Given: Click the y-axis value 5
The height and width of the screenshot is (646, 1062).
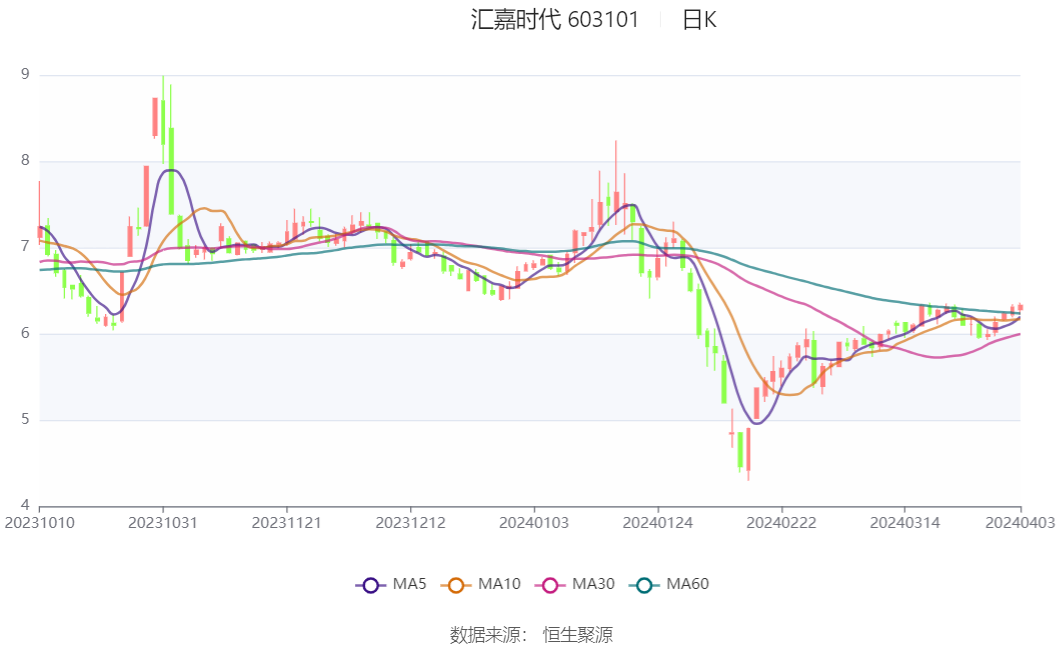Looking at the screenshot, I should (x=25, y=419).
